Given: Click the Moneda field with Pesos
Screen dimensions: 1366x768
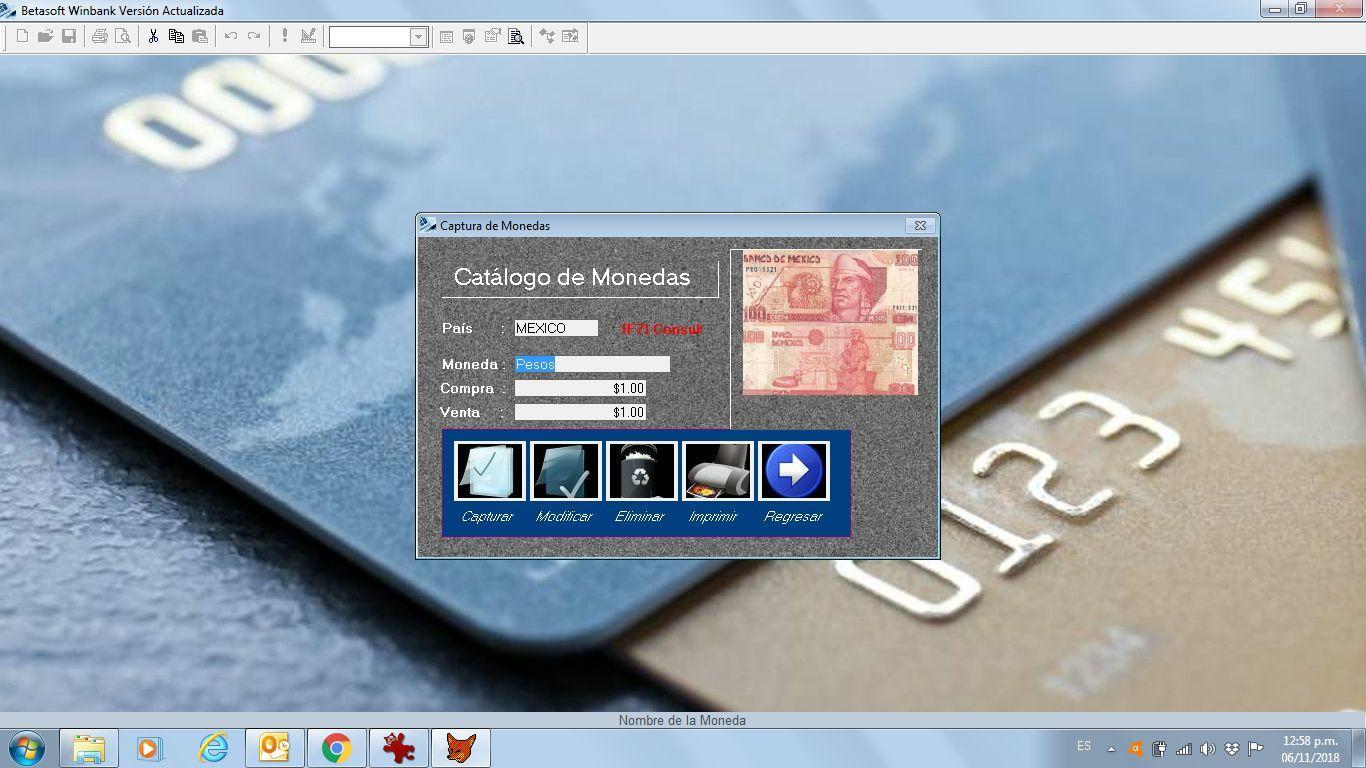Looking at the screenshot, I should point(592,364).
